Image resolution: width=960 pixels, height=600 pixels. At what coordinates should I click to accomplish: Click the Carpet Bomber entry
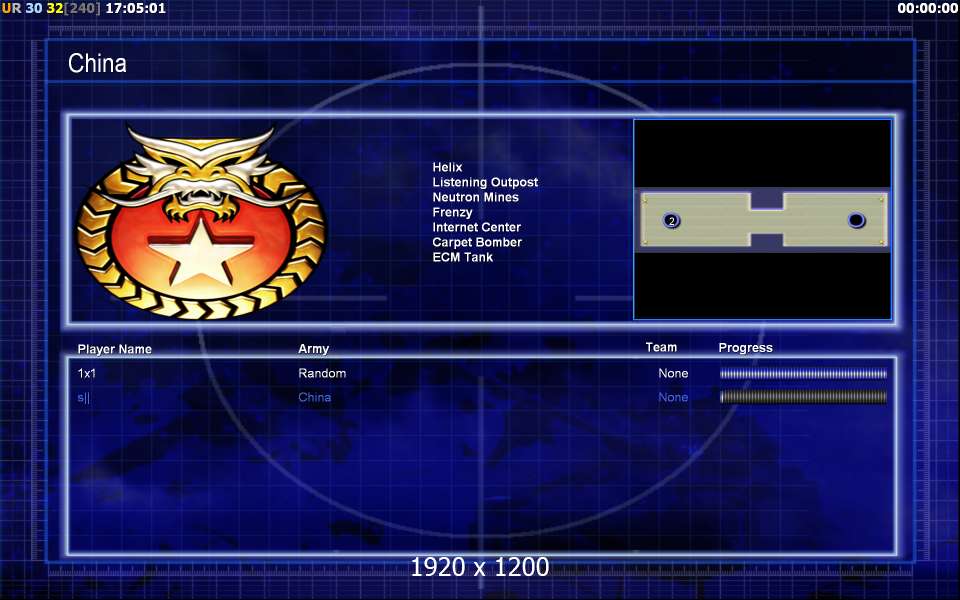tap(477, 242)
